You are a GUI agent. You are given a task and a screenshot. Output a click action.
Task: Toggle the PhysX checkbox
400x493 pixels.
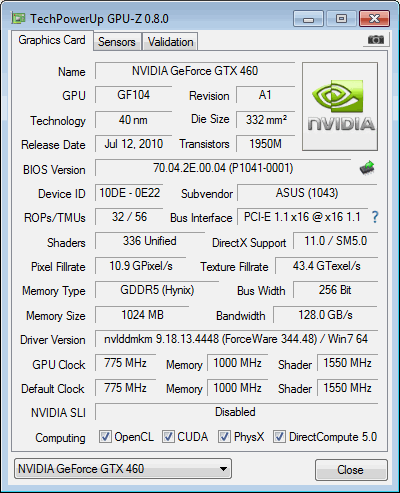[224, 436]
